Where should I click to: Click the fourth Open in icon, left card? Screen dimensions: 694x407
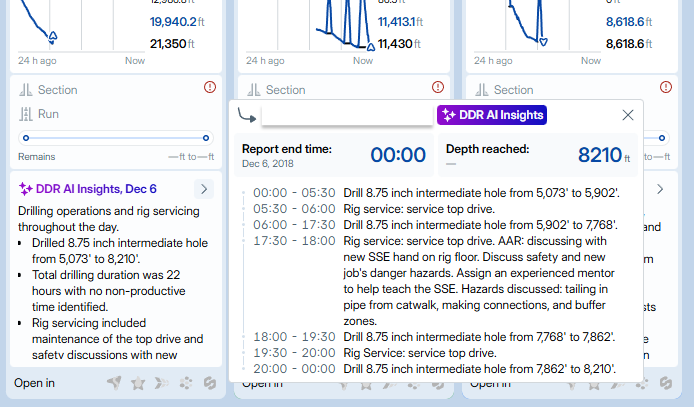(x=185, y=383)
